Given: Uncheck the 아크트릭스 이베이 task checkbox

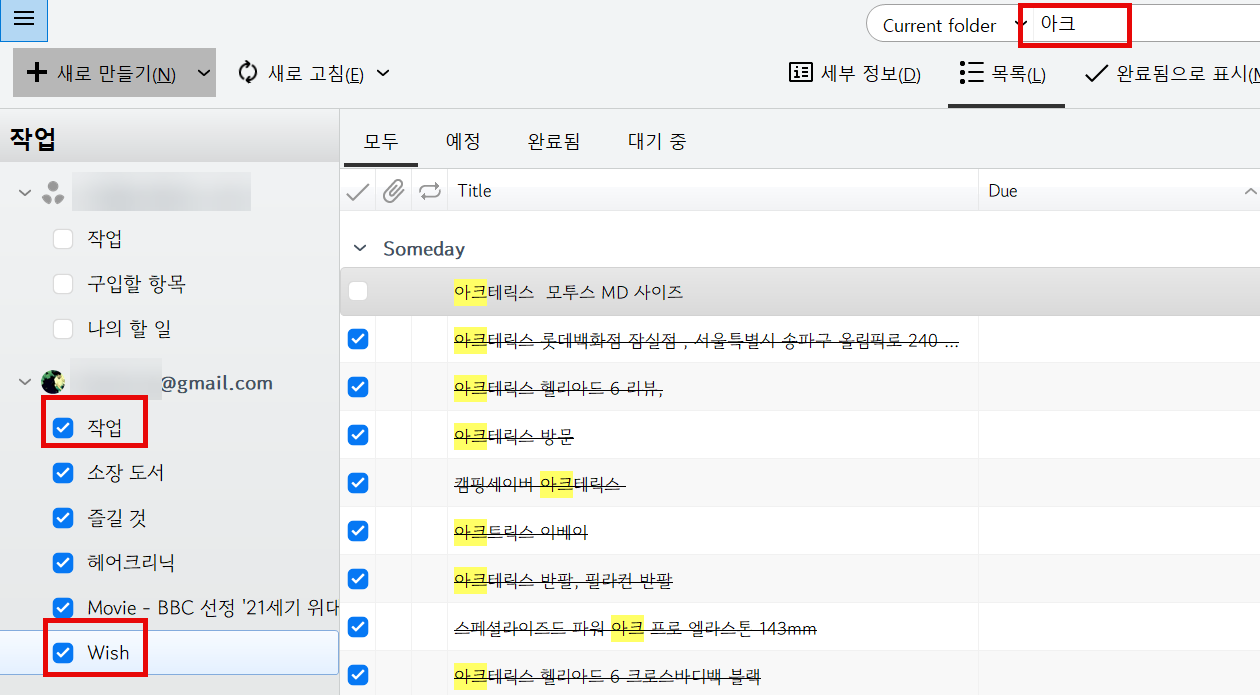Looking at the screenshot, I should [x=358, y=531].
